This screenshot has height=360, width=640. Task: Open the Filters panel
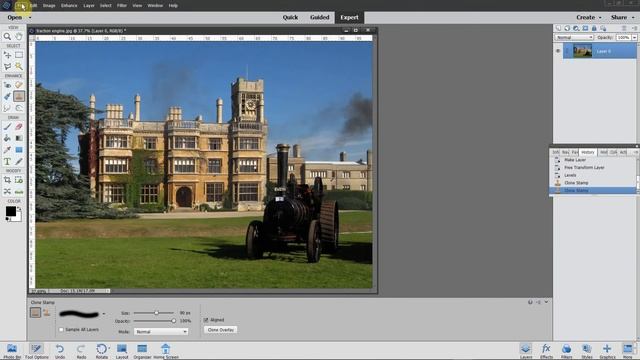point(566,351)
